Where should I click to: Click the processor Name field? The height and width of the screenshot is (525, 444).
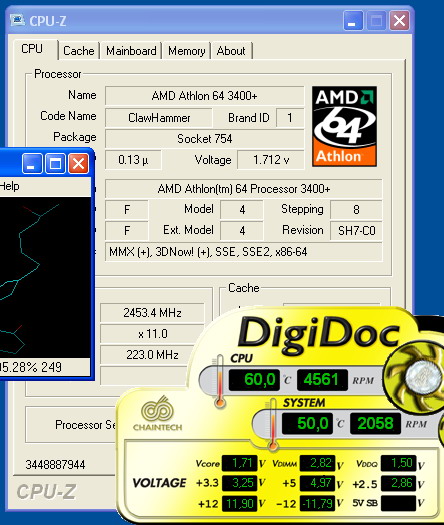click(x=205, y=96)
